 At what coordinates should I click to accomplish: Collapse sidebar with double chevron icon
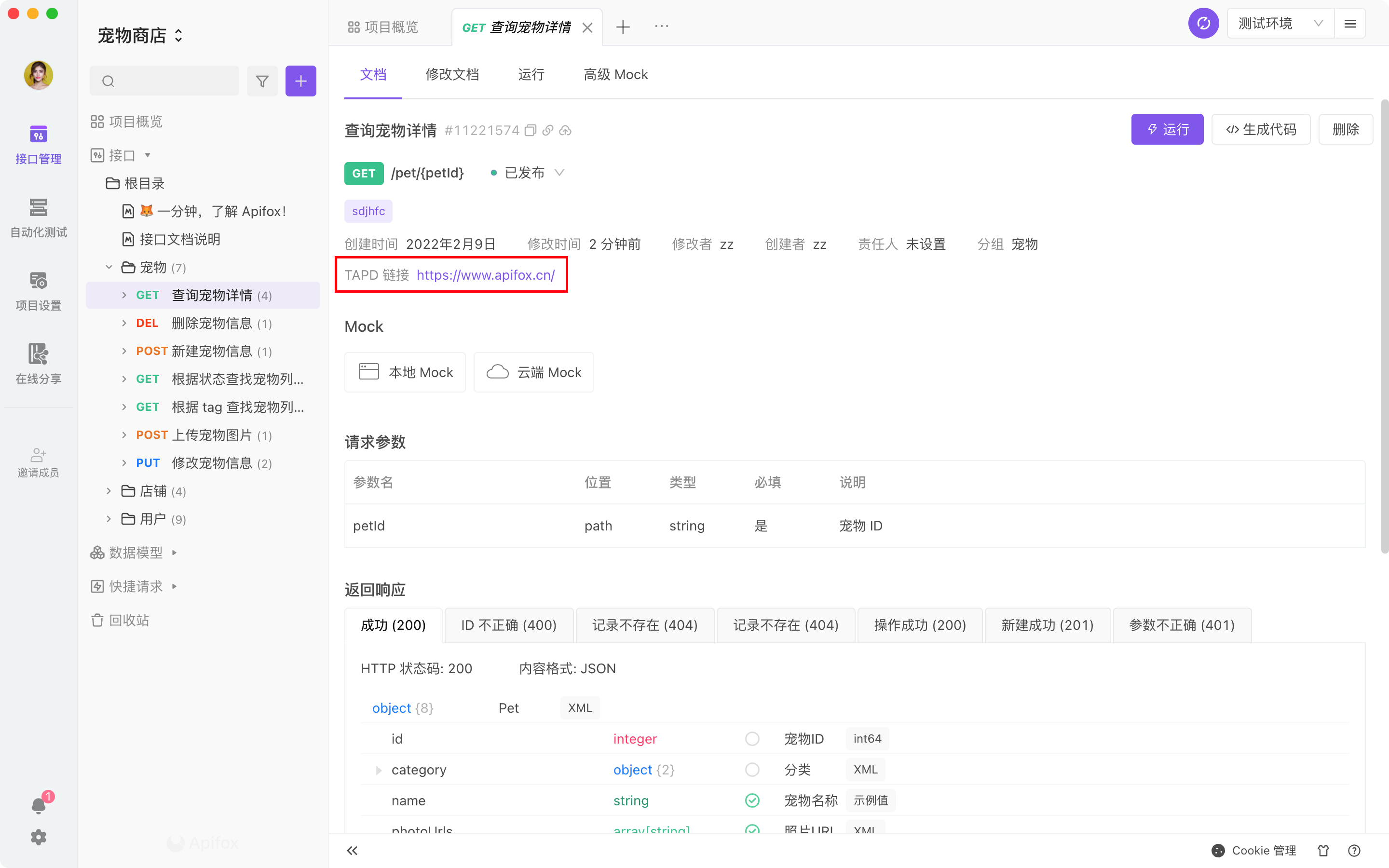click(353, 850)
